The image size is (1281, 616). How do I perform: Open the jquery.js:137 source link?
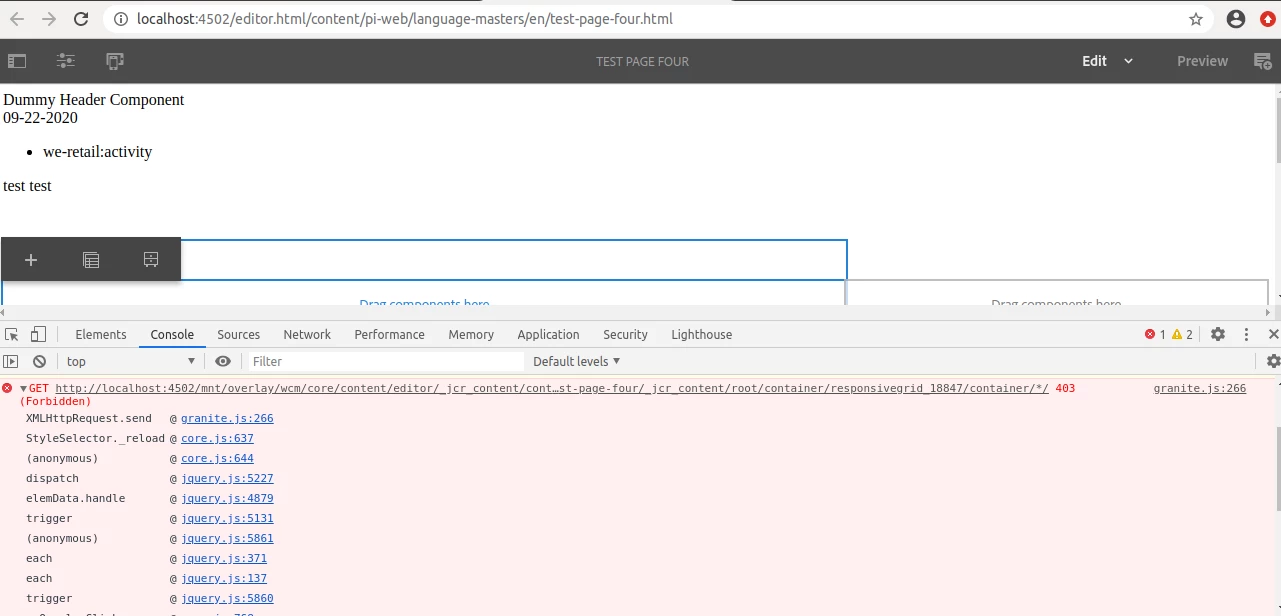point(224,578)
